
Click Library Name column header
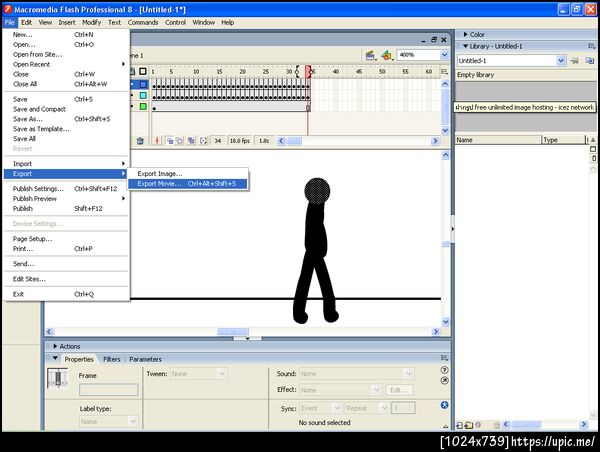click(499, 140)
